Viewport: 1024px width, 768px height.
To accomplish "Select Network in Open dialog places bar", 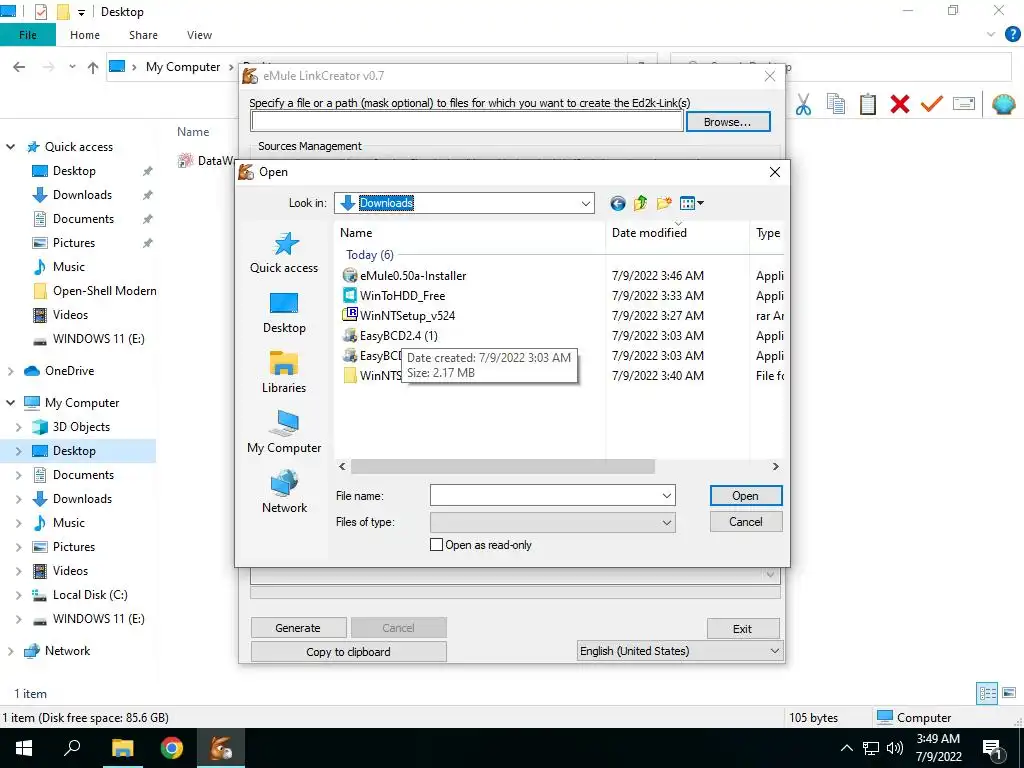I will click(284, 492).
